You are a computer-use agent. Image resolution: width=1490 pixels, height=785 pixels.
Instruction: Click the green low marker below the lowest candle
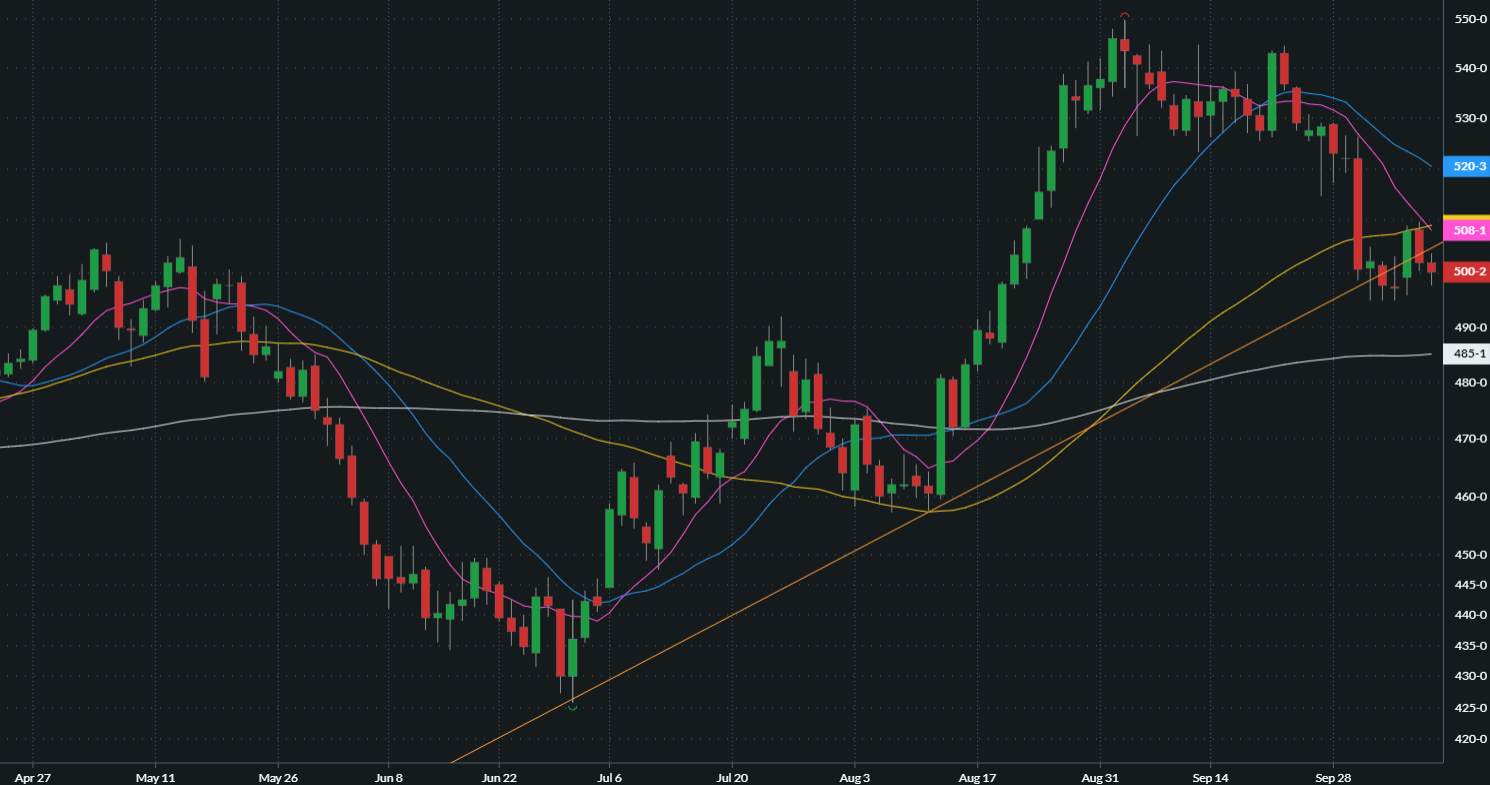[x=573, y=707]
